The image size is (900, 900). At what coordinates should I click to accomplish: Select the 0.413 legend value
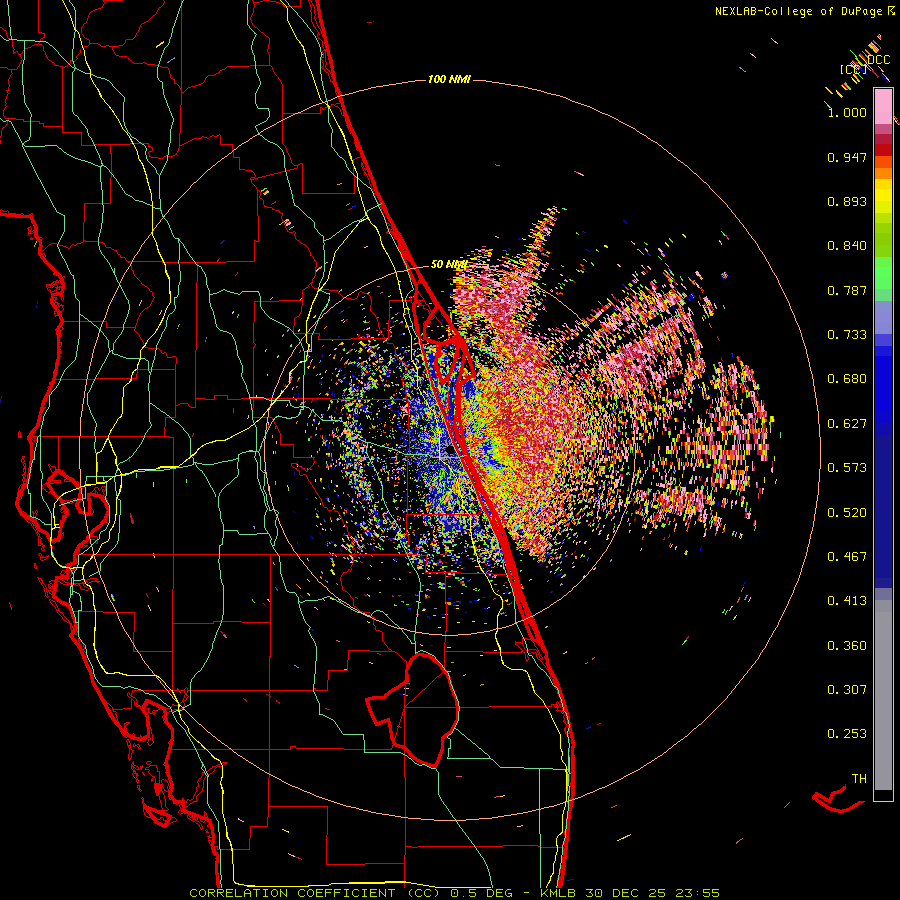(847, 601)
